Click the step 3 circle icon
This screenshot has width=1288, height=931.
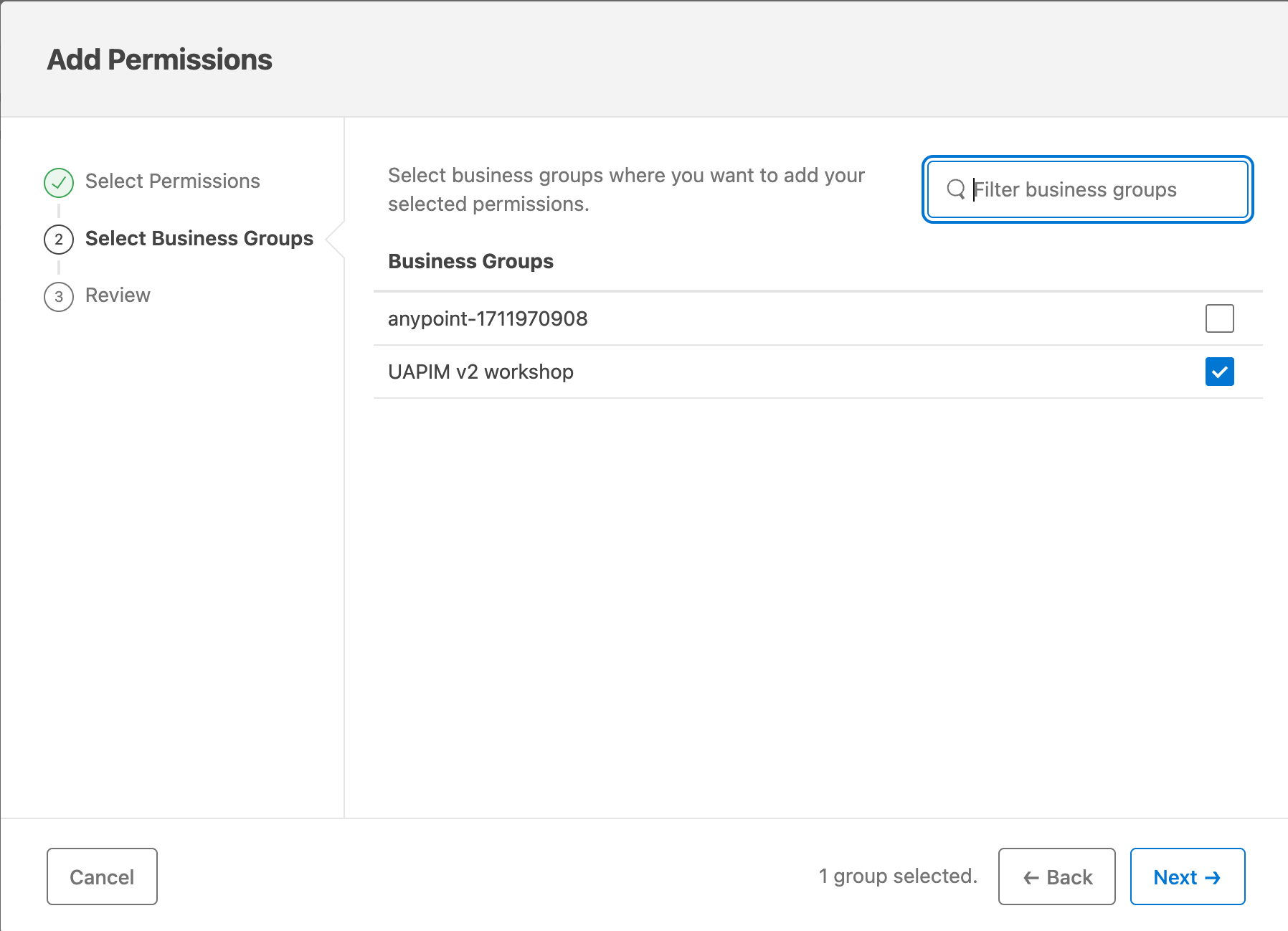click(x=59, y=297)
